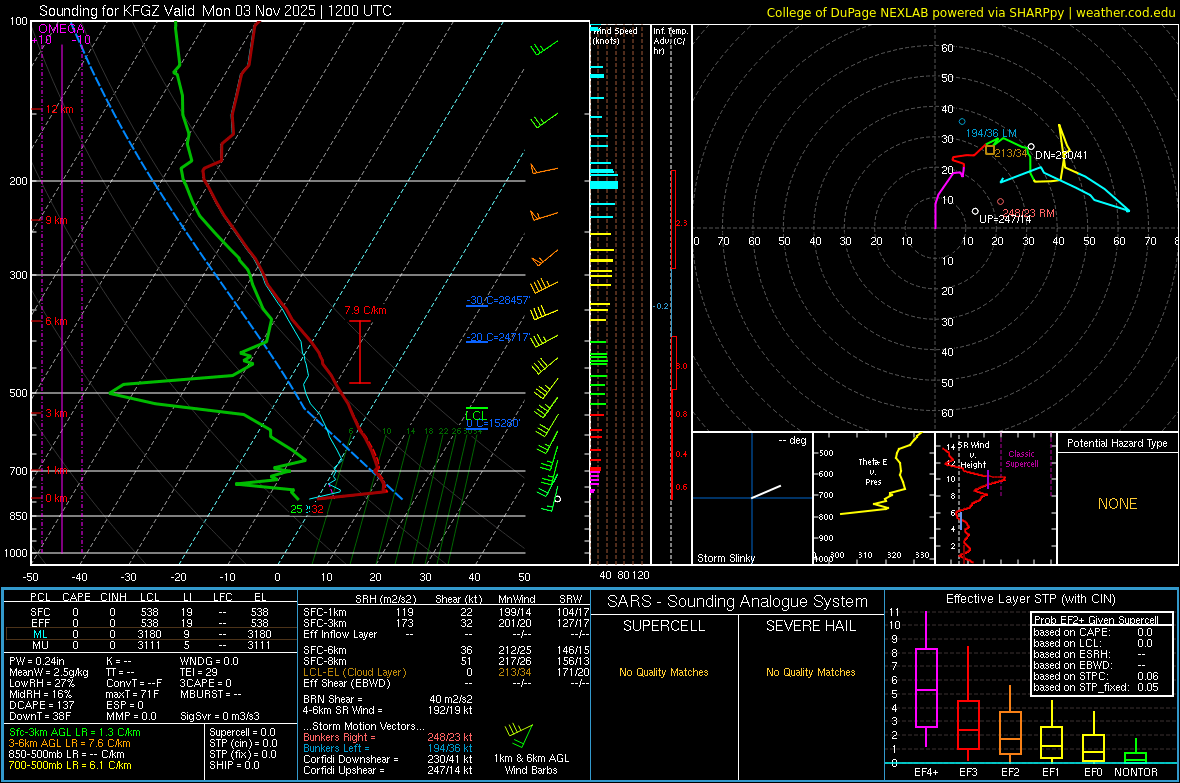Click the LCL-EL (Cloud Layer) row
The width and height of the screenshot is (1180, 783).
[446, 672]
